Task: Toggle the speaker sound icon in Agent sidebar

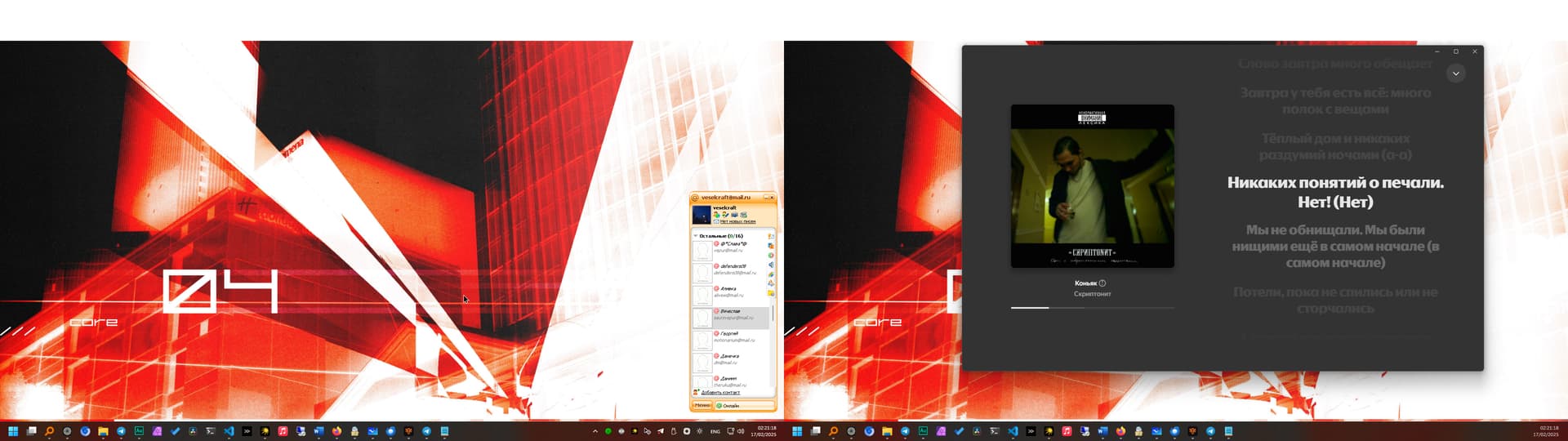Action: [x=771, y=265]
